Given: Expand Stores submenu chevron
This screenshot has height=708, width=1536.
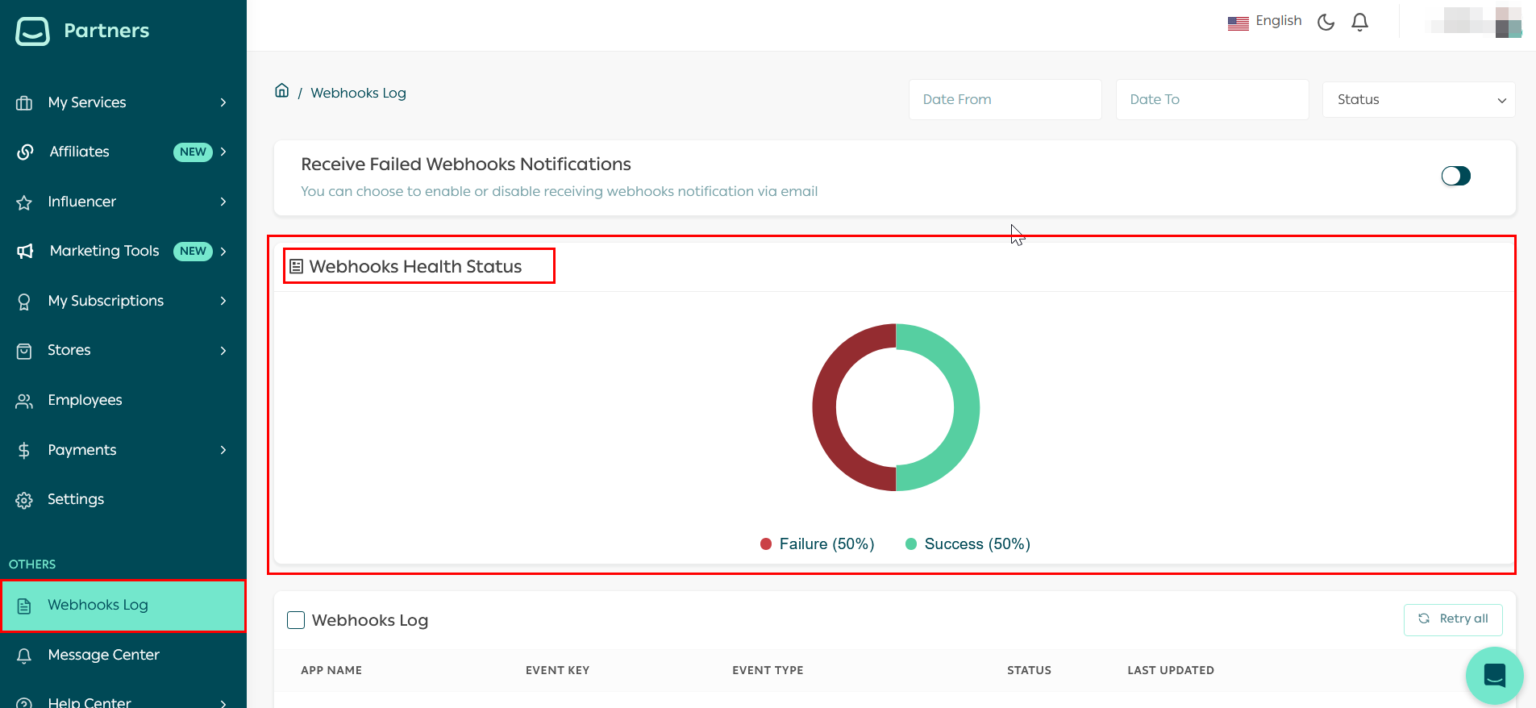Looking at the screenshot, I should [223, 351].
